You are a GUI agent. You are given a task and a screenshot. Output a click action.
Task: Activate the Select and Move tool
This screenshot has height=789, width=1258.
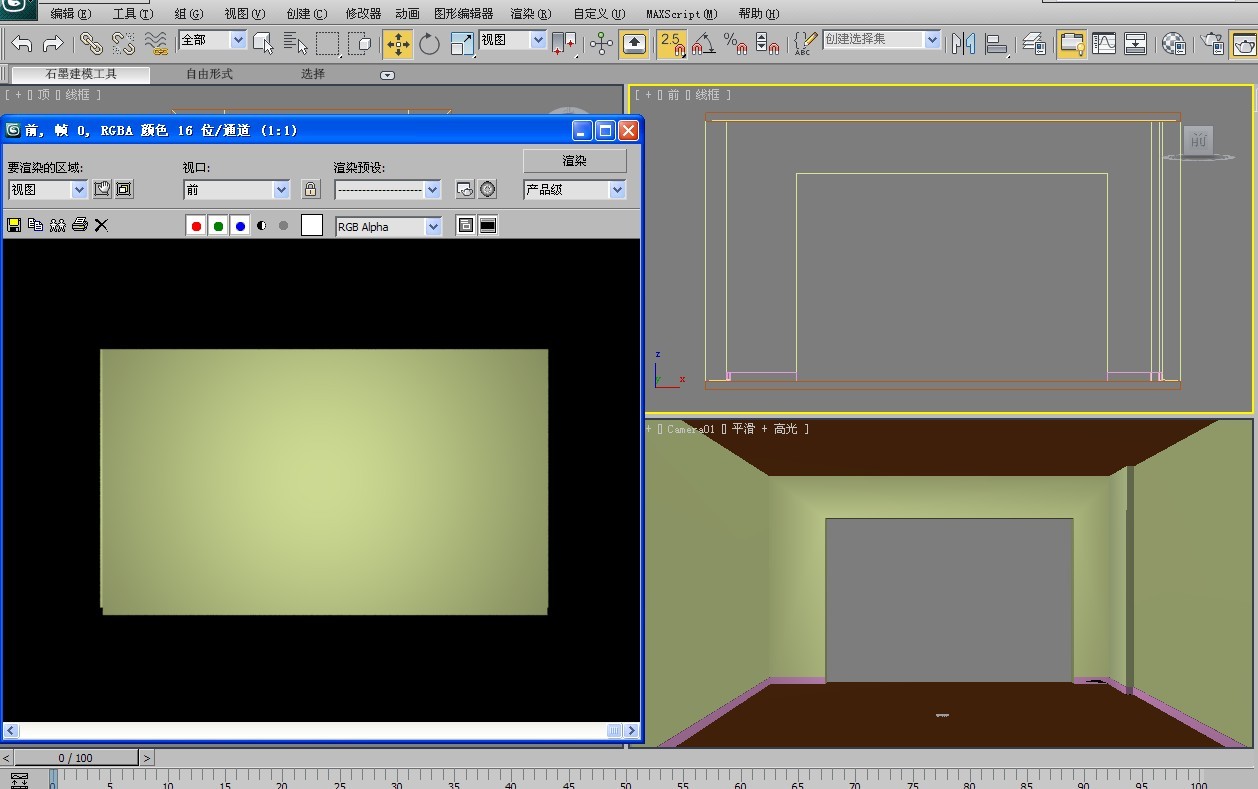pos(398,43)
